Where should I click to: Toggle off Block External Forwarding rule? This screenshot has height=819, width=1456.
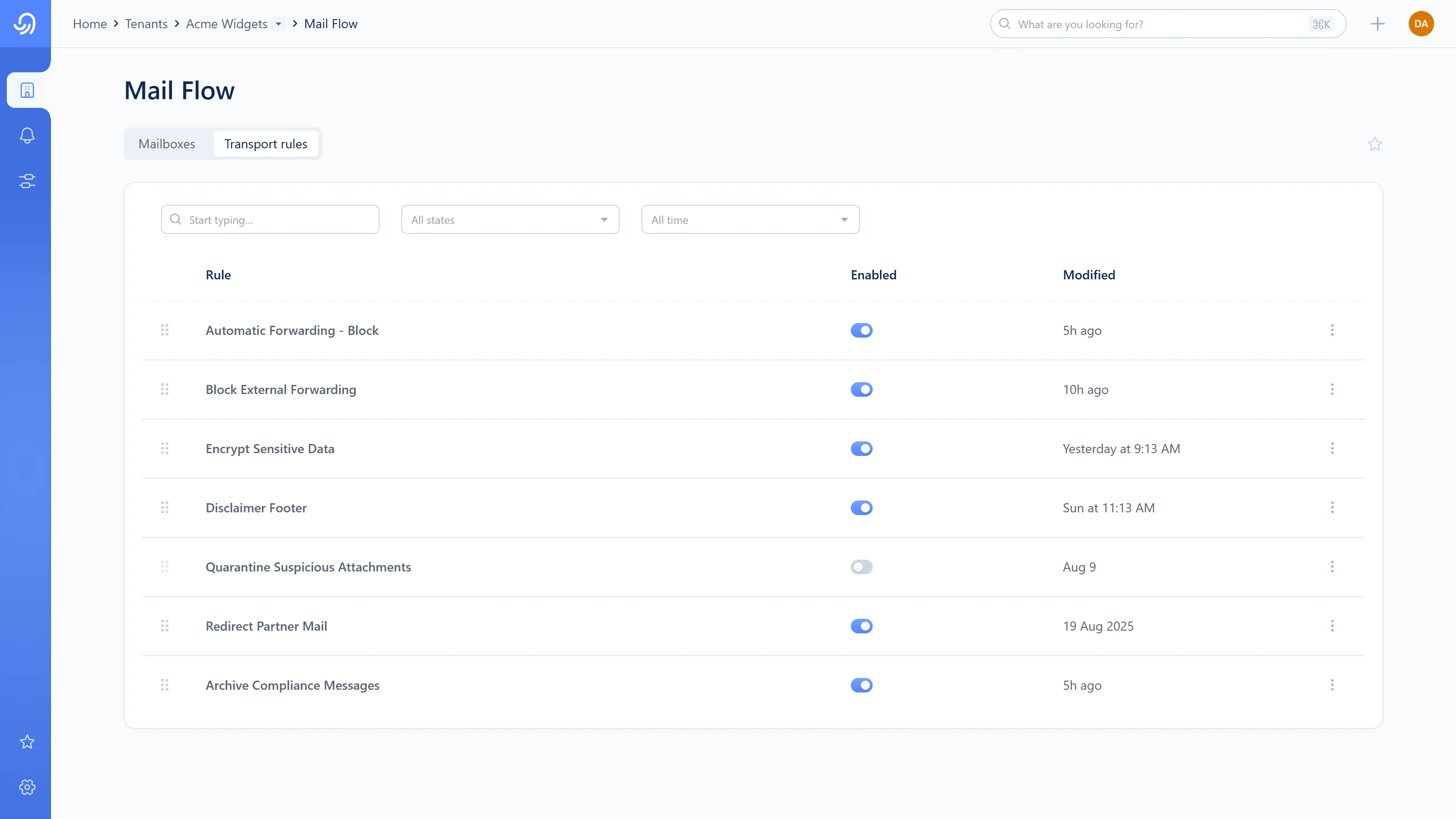click(x=861, y=389)
